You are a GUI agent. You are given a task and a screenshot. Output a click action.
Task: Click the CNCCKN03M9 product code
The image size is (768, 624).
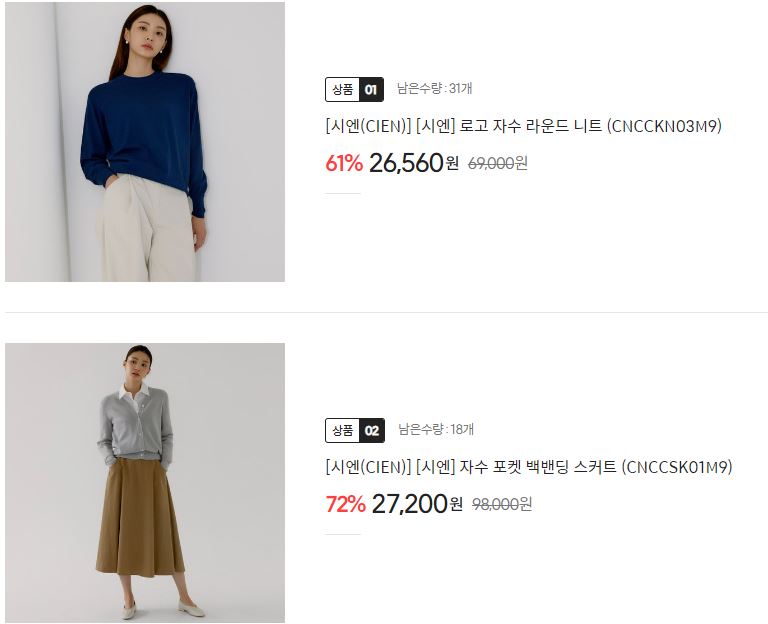pos(664,126)
